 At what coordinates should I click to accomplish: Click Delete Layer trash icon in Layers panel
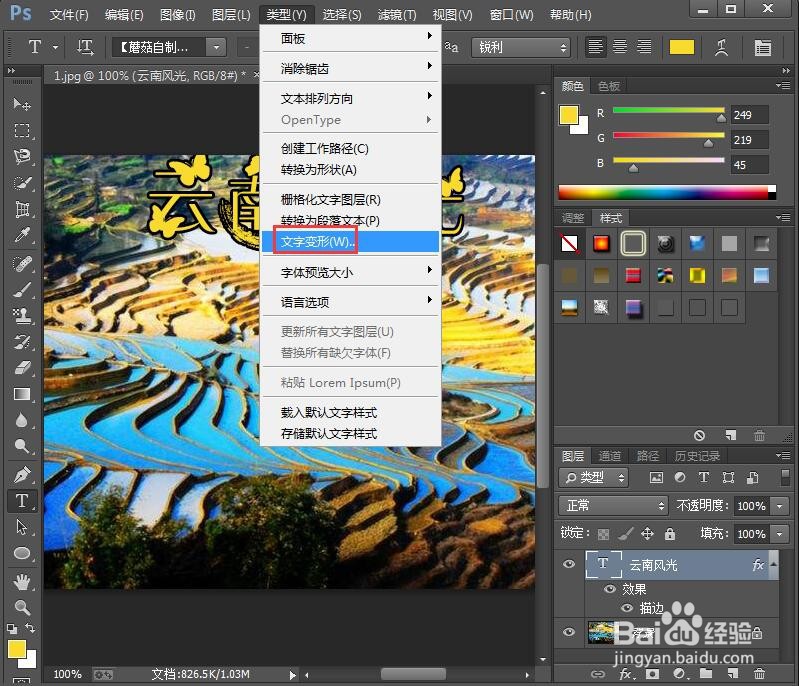click(759, 674)
